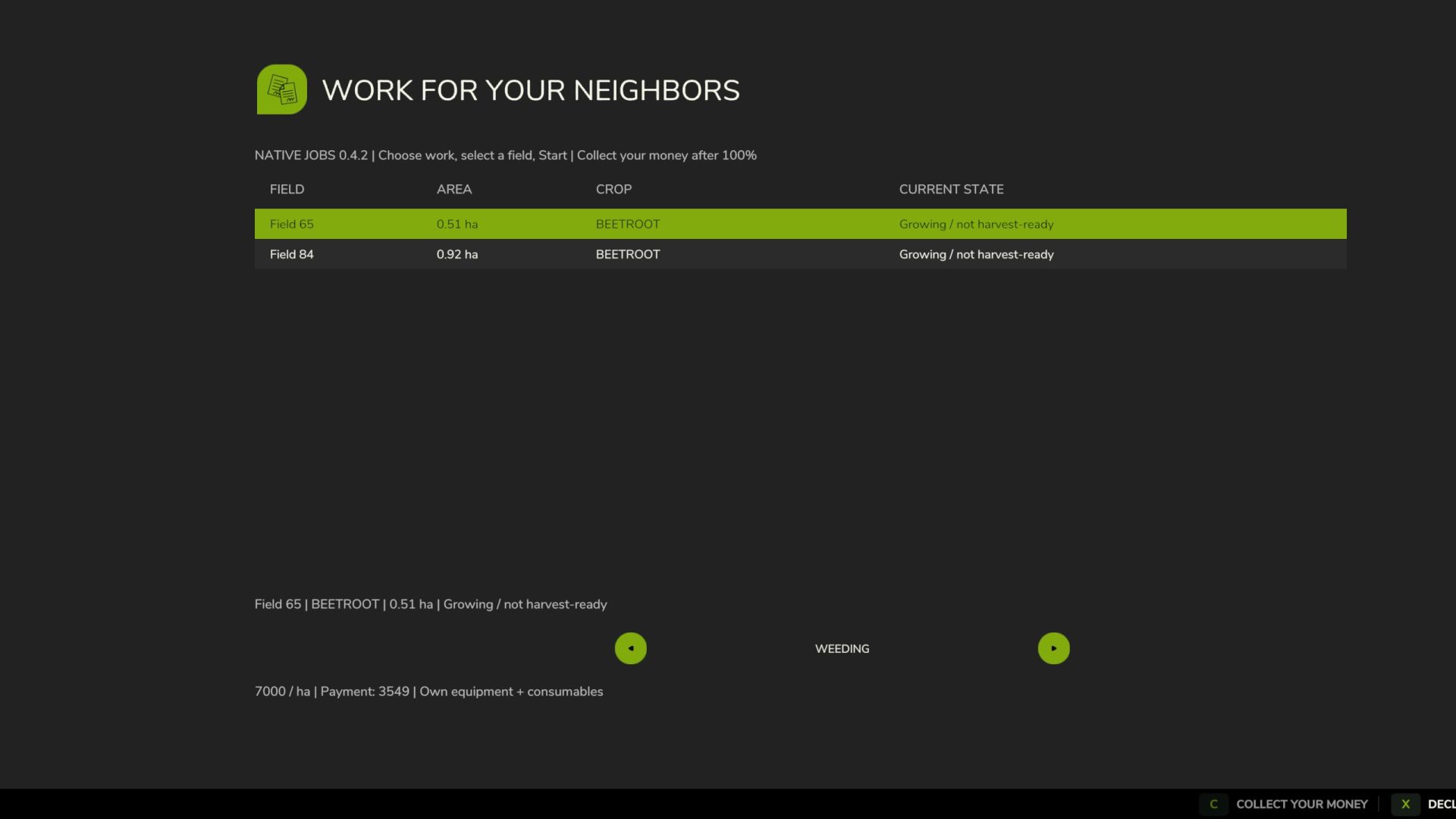Click the 0.92 ha area cell
This screenshot has height=819, width=1456.
click(457, 255)
